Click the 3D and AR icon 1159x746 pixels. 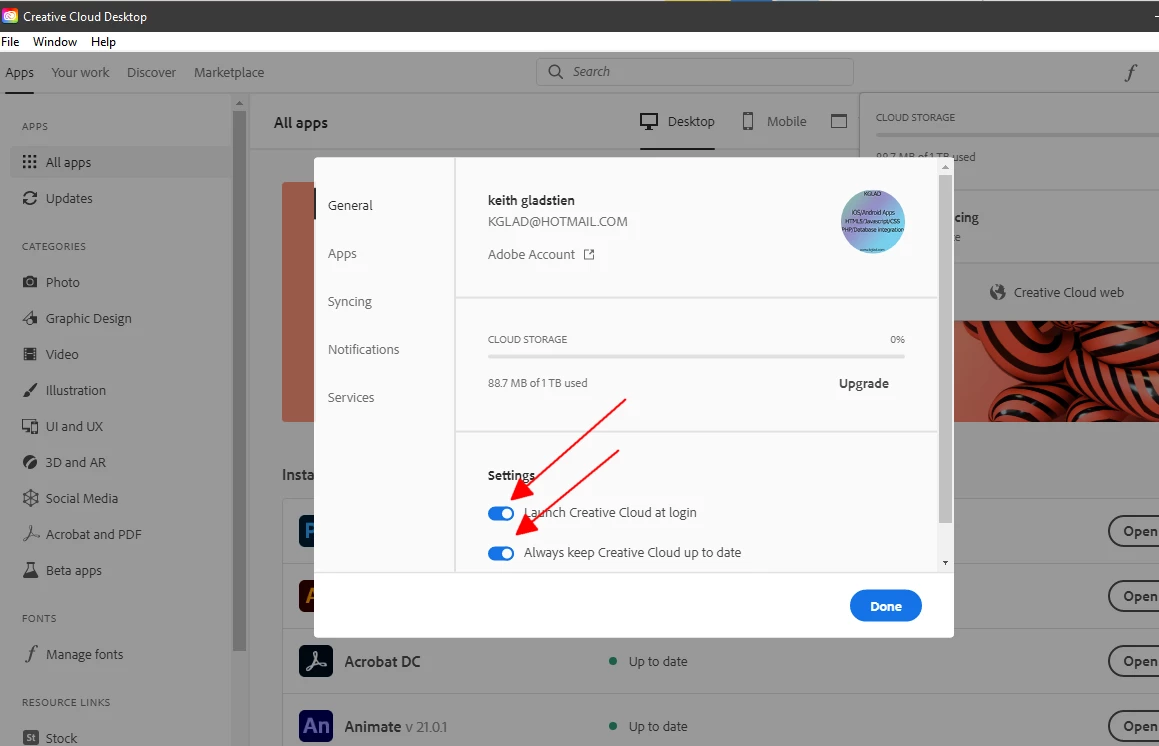[30, 462]
